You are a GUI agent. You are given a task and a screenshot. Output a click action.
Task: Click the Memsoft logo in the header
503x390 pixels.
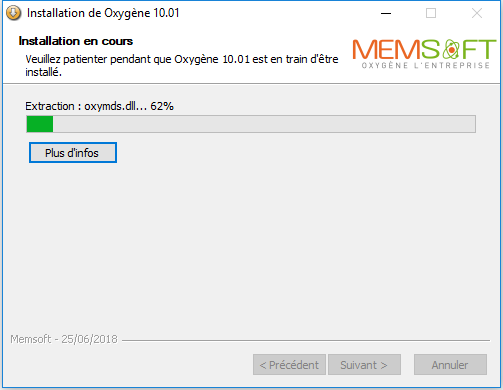(x=424, y=54)
